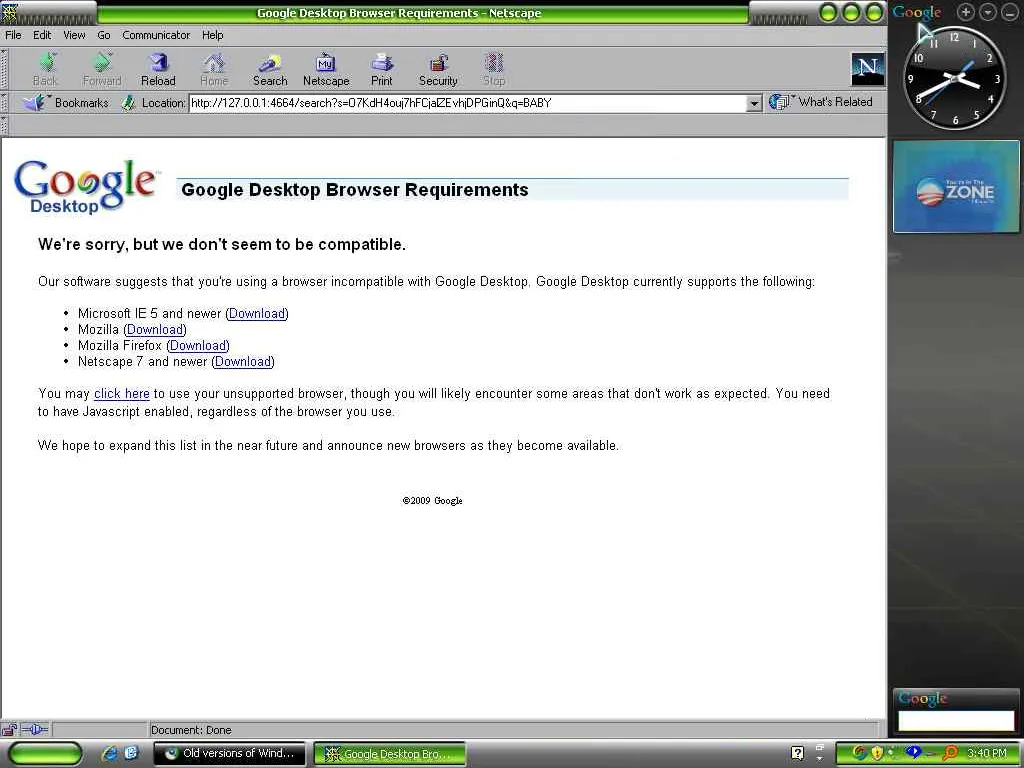Open the Google sidebar options menu arrow
The image size is (1024, 768).
pos(987,12)
